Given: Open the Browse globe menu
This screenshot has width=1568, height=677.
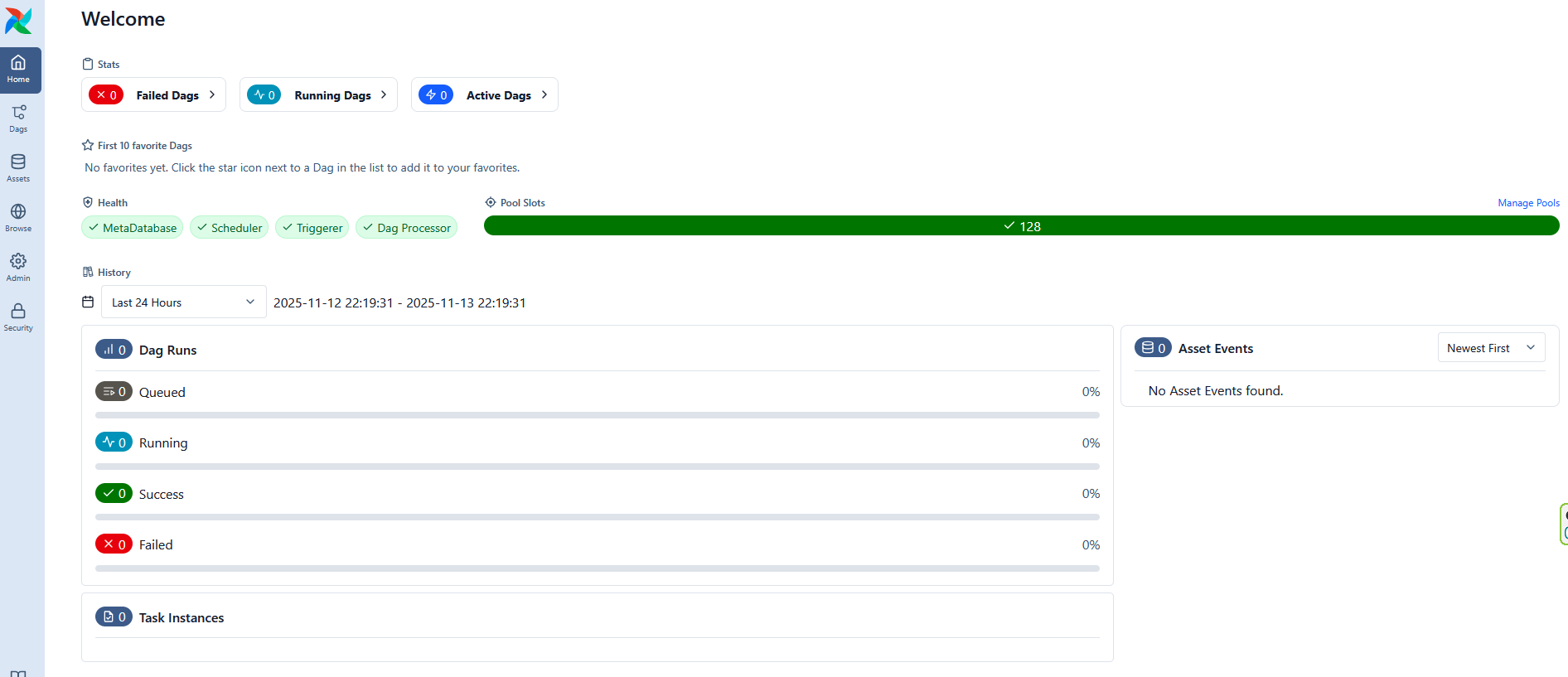Looking at the screenshot, I should tap(18, 218).
